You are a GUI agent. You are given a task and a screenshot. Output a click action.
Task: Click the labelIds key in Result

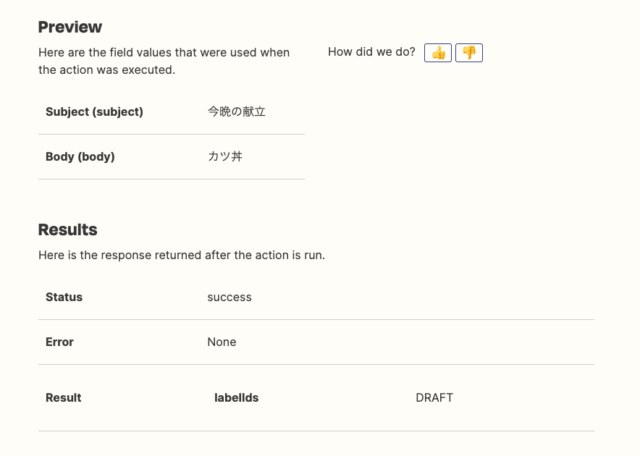[x=236, y=398]
